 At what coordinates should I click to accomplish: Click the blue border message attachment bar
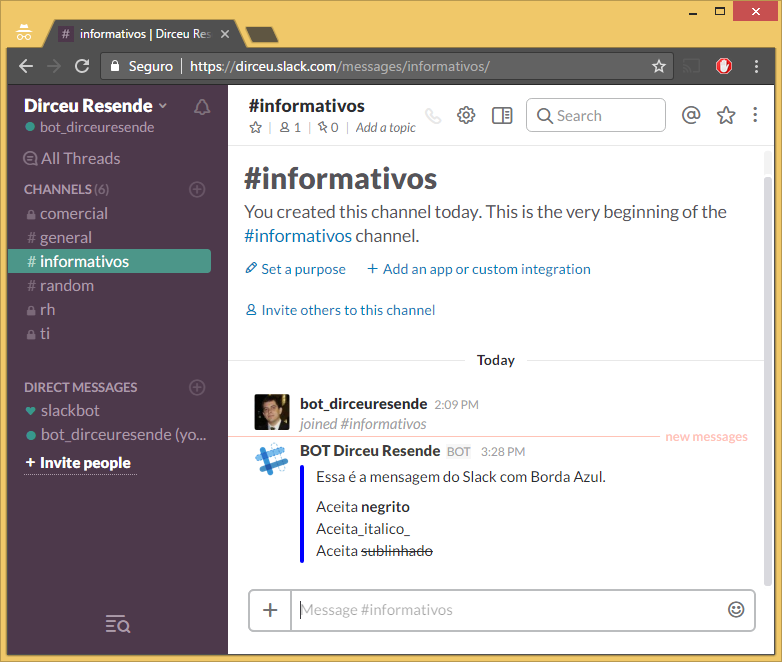point(302,514)
